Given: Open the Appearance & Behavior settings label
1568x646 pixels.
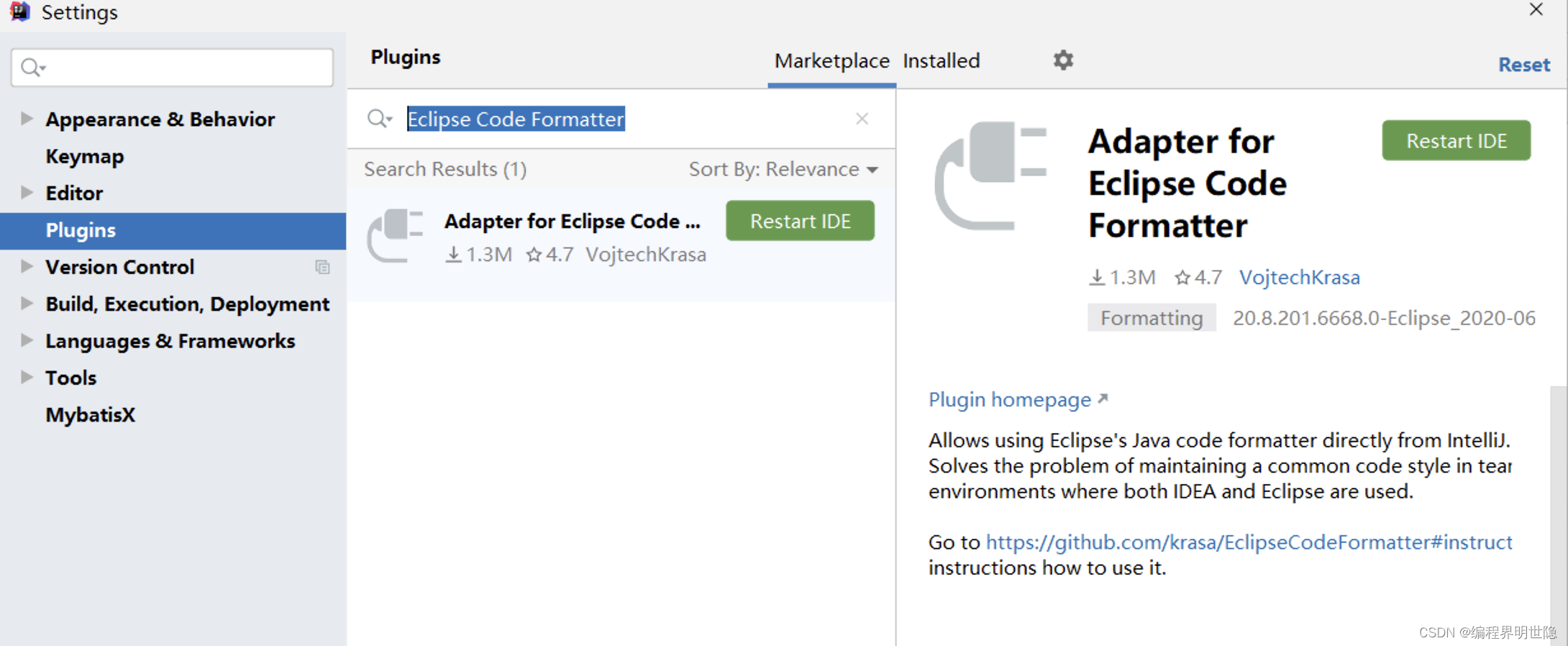Looking at the screenshot, I should coord(160,119).
